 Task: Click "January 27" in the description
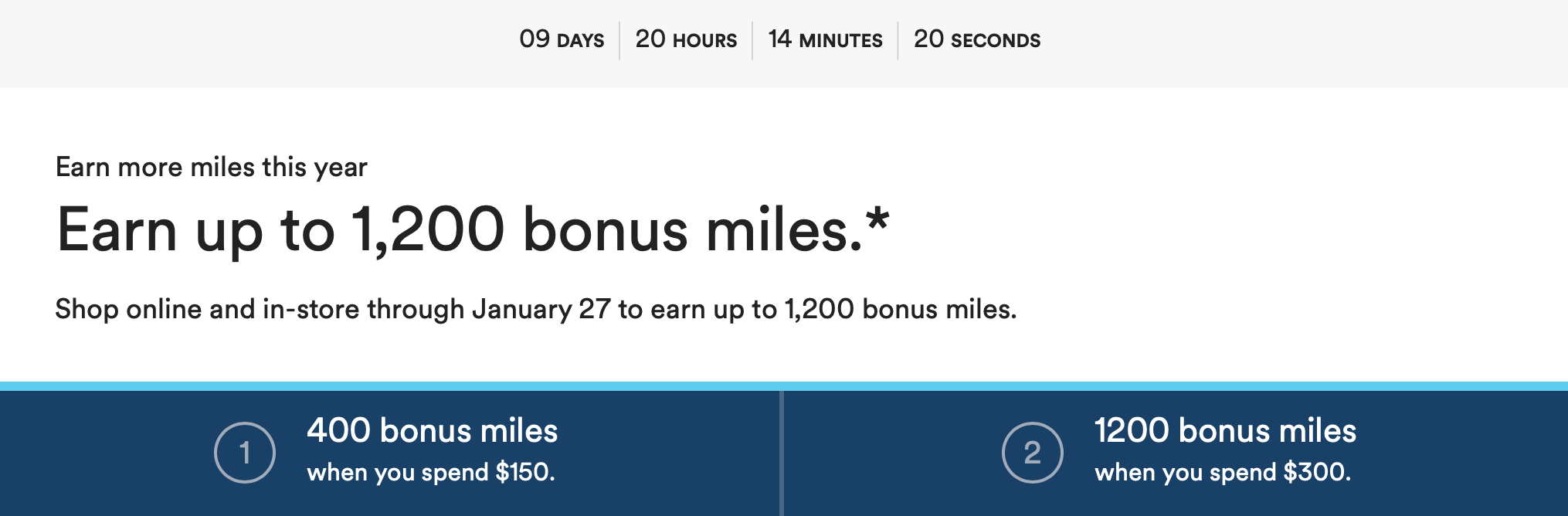(x=541, y=309)
